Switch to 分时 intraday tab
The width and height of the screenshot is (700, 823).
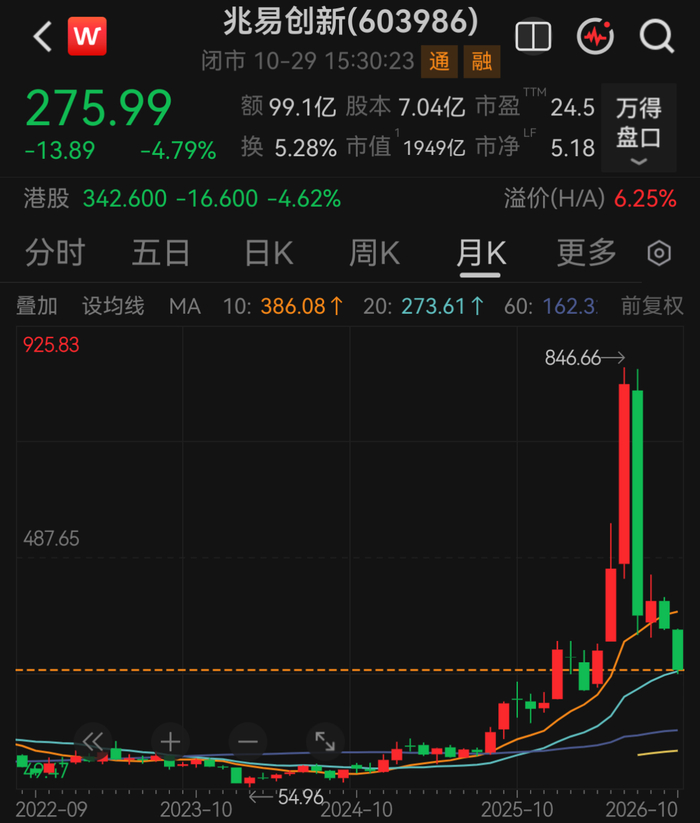[55, 253]
